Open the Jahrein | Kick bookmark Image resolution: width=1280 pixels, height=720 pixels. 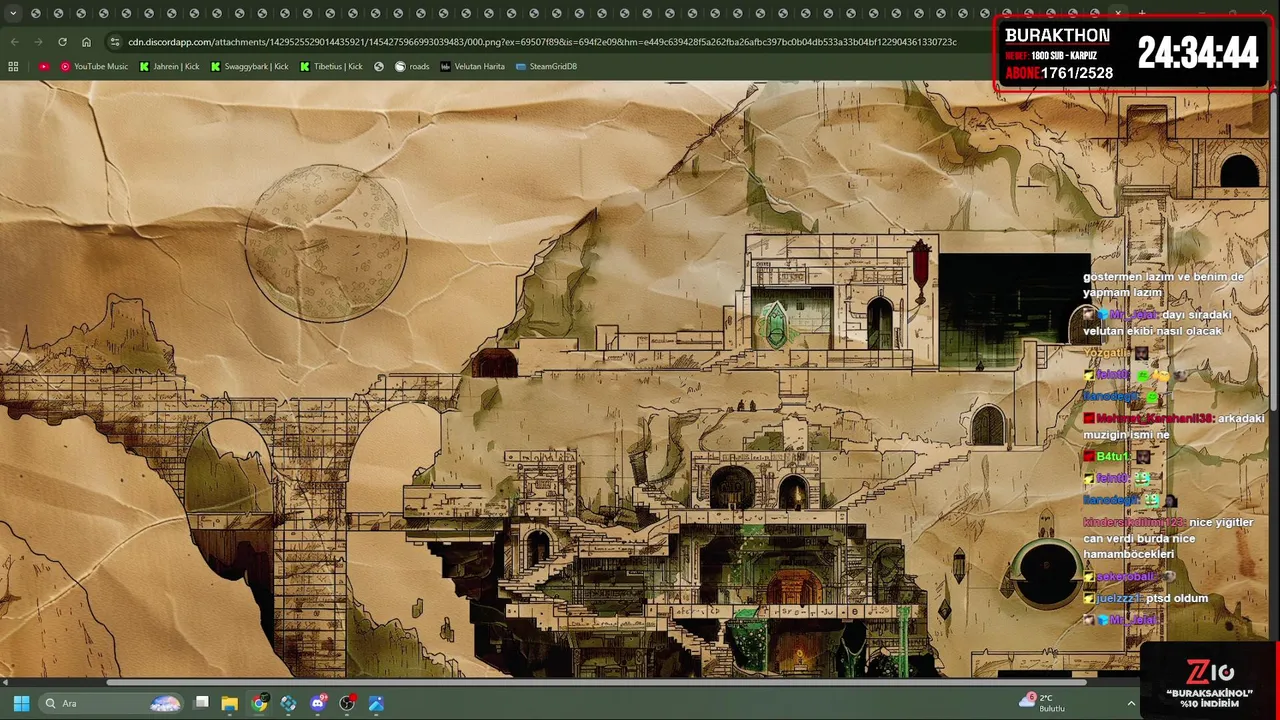(169, 66)
